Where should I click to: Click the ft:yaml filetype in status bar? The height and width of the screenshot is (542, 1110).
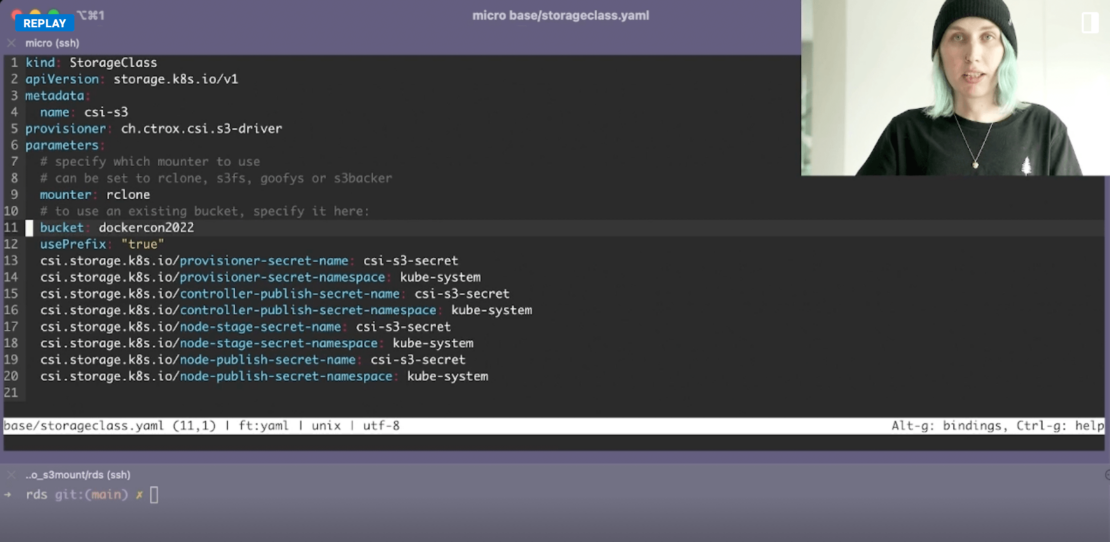click(263, 426)
